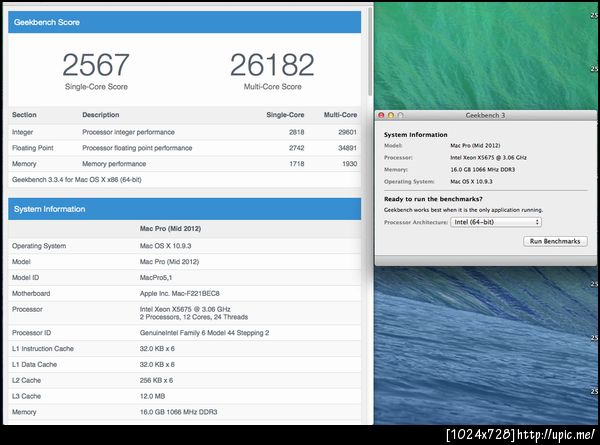Close the Geekbench 3 window
600x445 pixels.
(x=381, y=115)
